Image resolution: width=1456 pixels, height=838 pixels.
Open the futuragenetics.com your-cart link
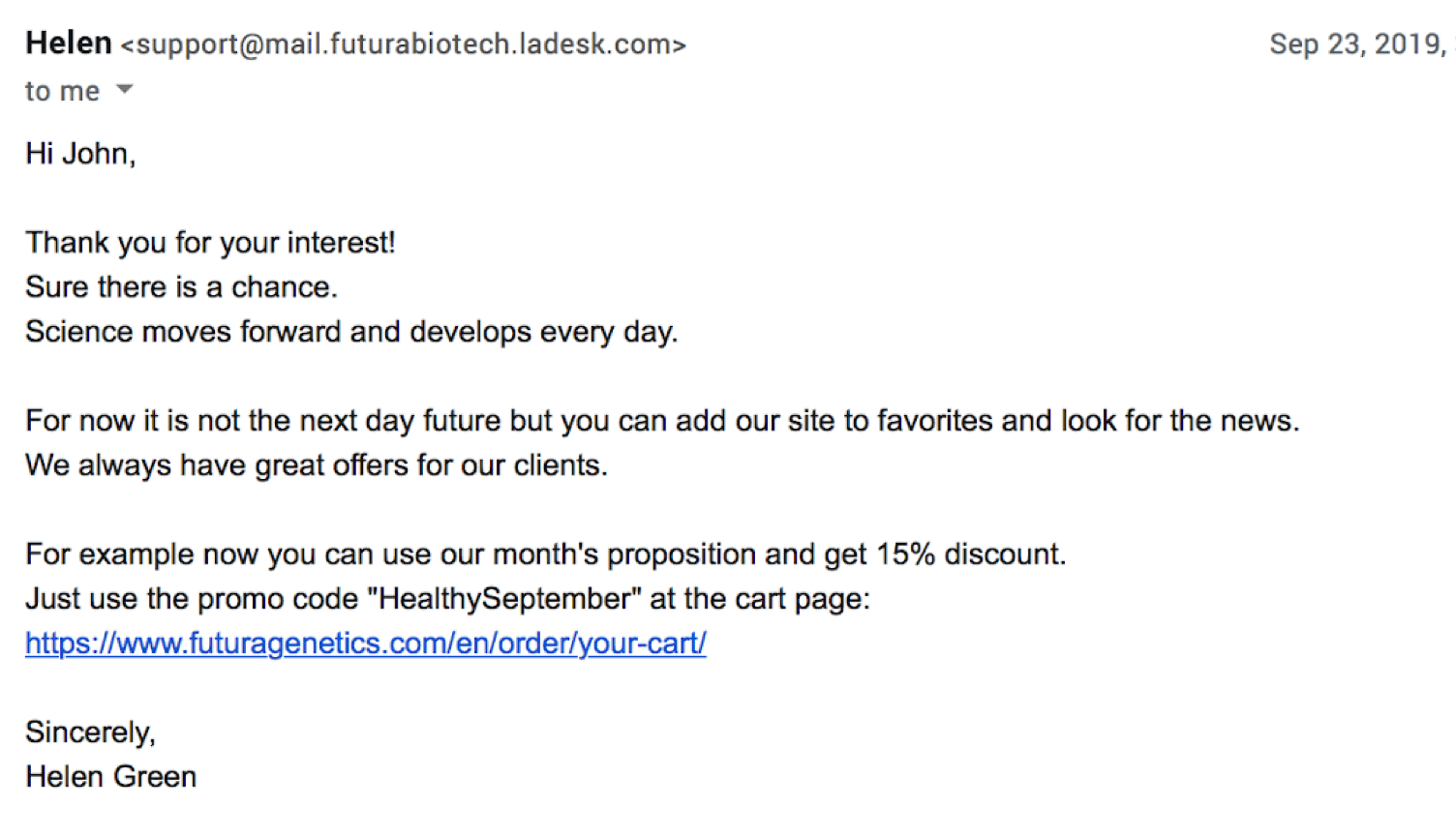366,643
